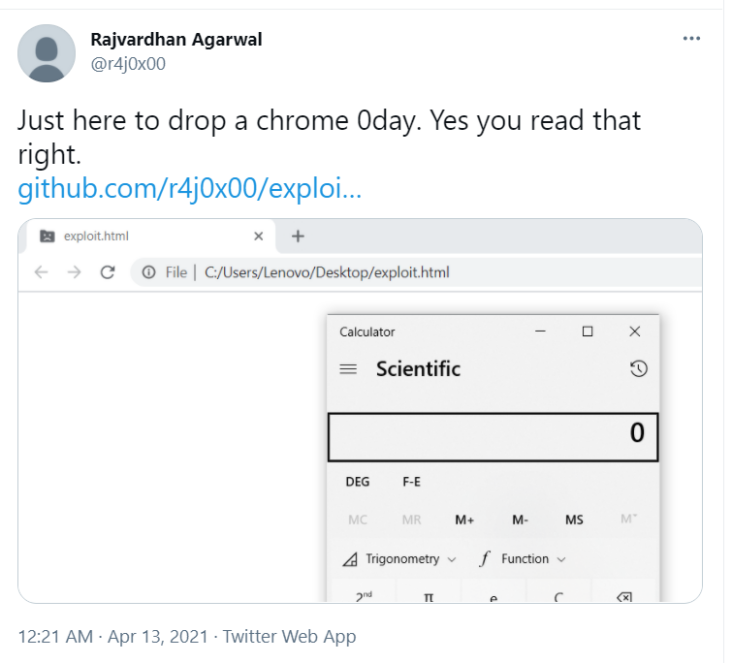Click the M+ memory add button
732x663 pixels.
[x=465, y=520]
